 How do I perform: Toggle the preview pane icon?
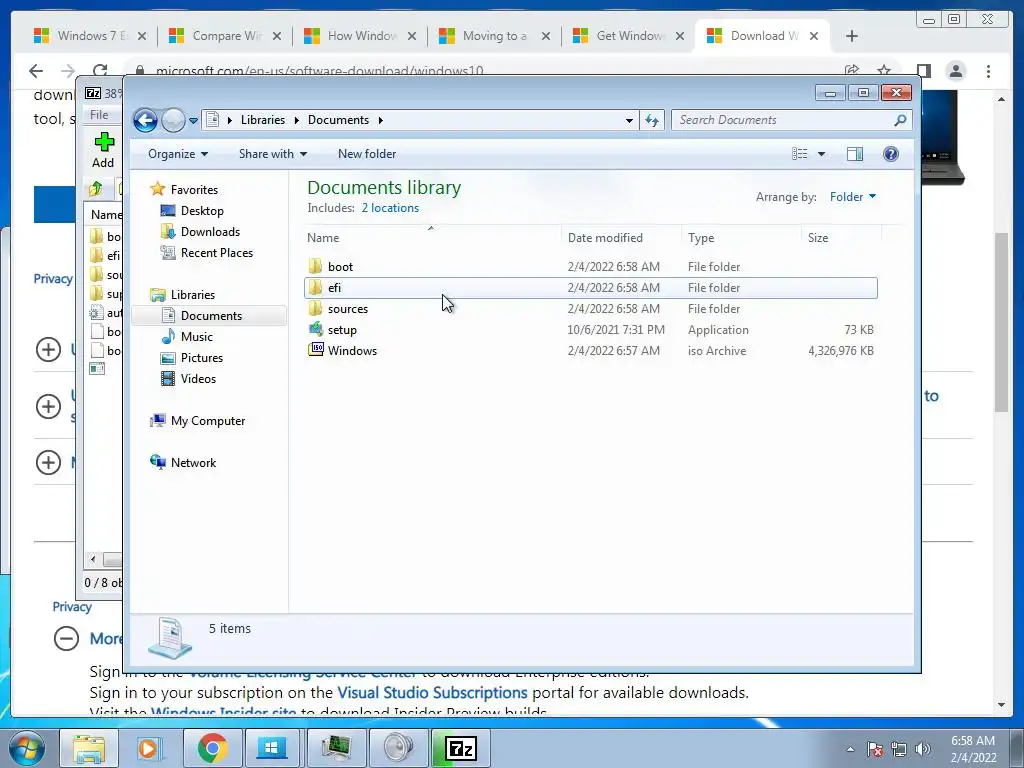tap(855, 154)
